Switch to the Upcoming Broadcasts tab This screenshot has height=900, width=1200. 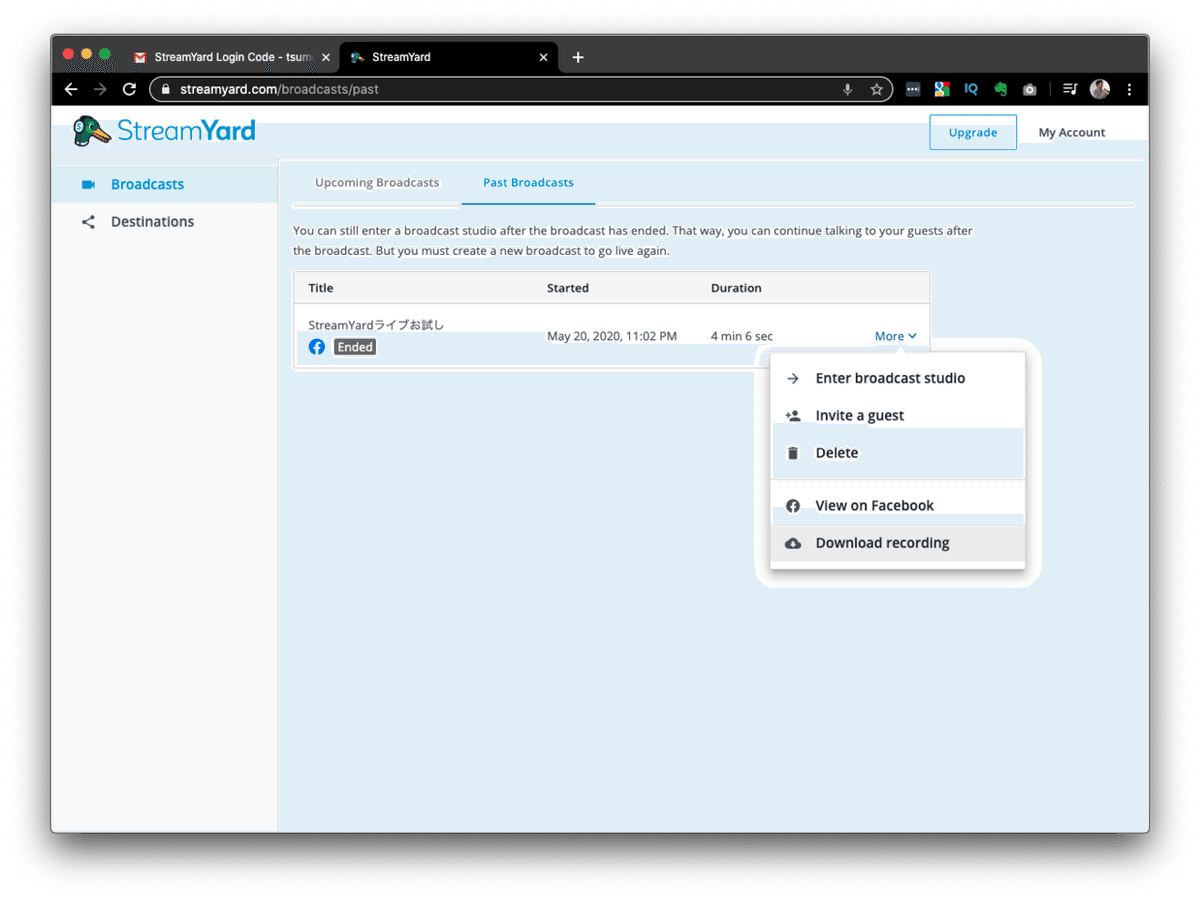point(377,183)
